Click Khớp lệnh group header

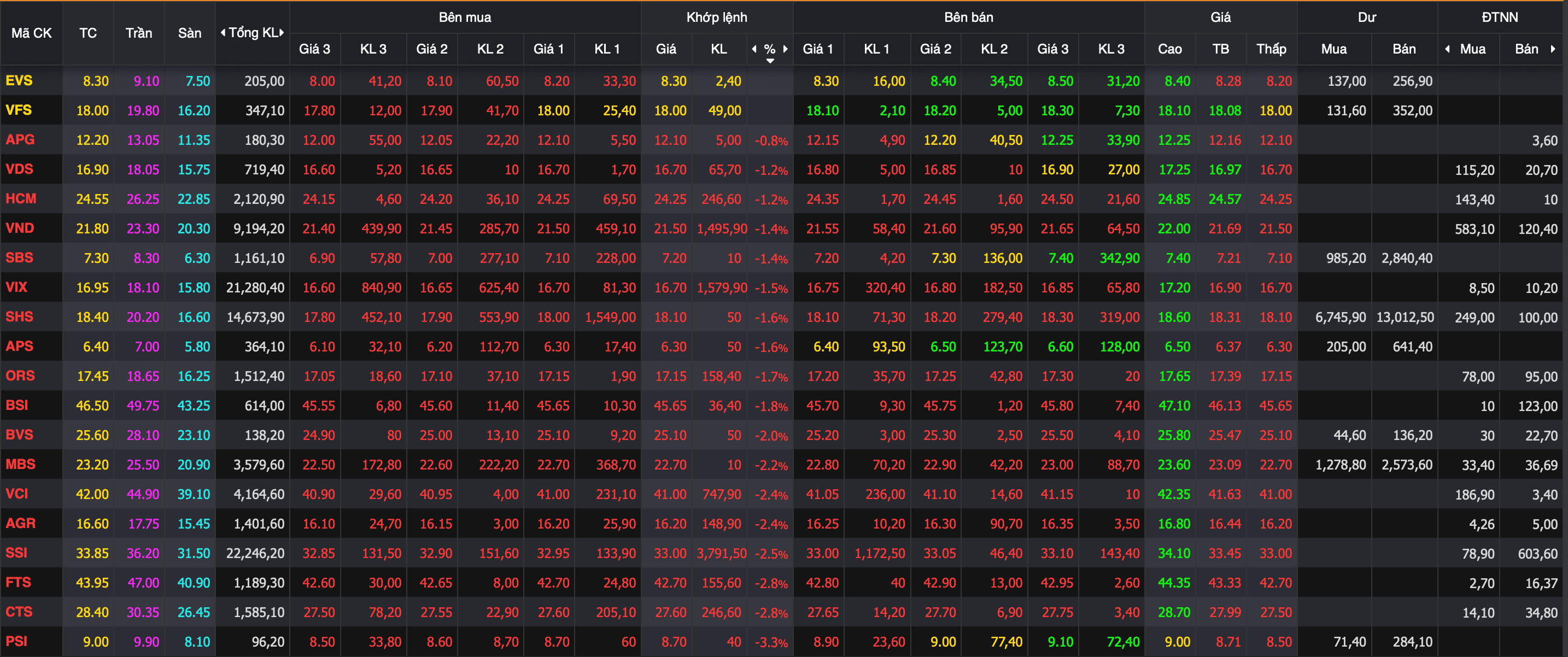coord(717,17)
